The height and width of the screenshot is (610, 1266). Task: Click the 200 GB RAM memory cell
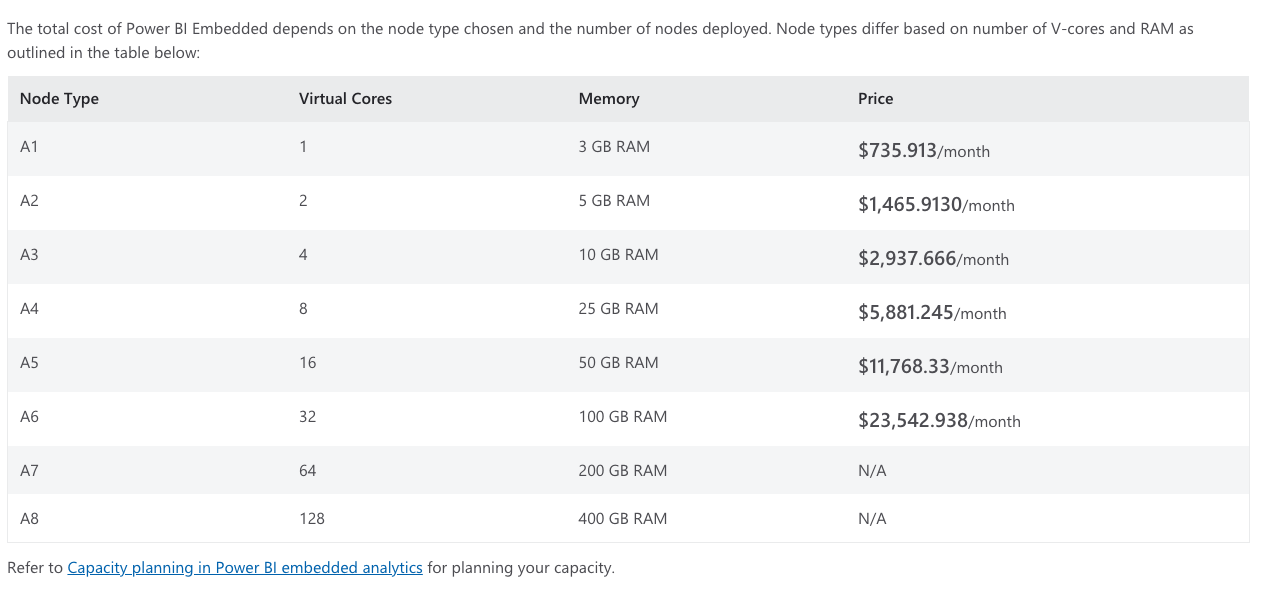point(622,471)
